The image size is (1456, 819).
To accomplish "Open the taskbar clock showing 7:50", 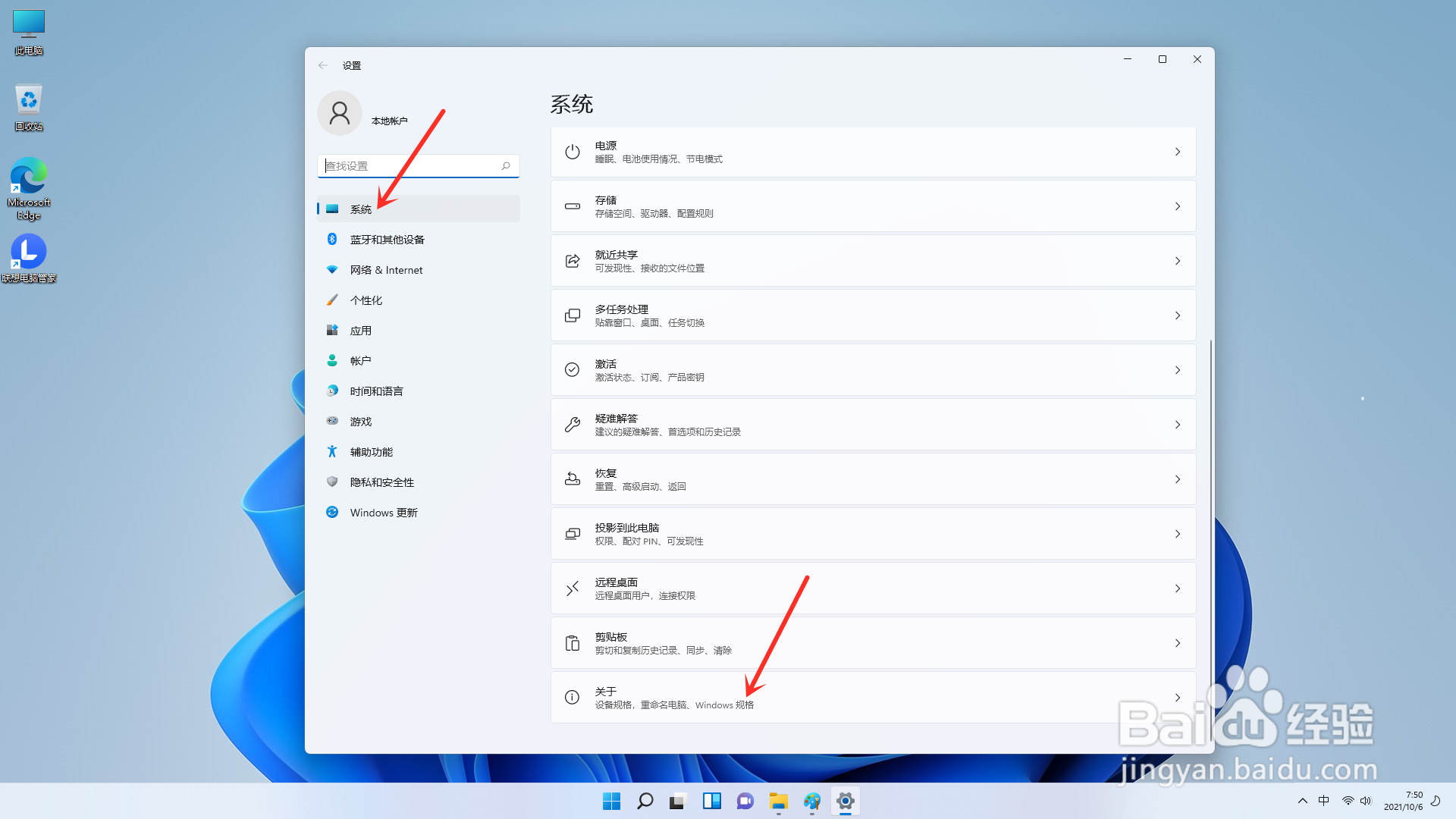I will click(x=1403, y=801).
